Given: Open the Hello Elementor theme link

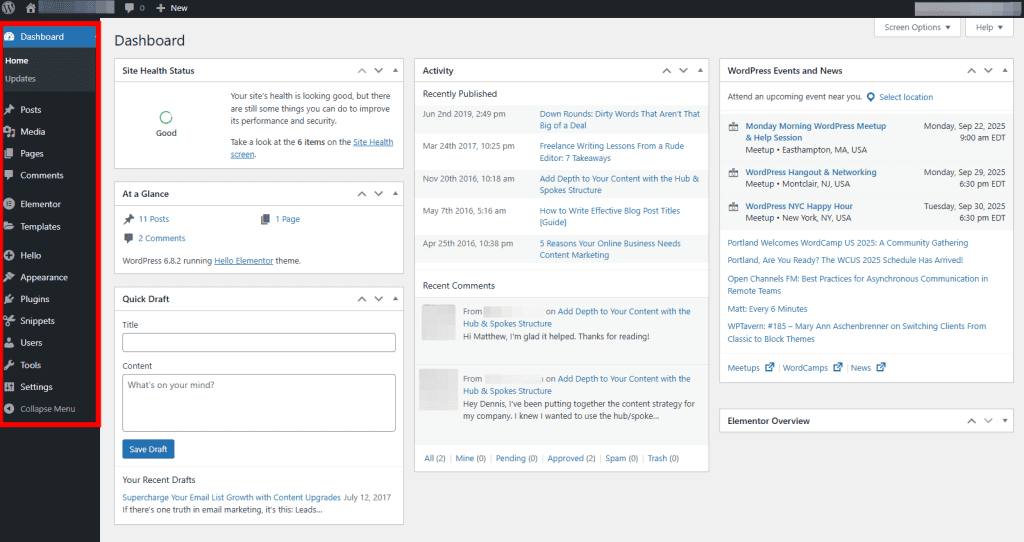Looking at the screenshot, I should (x=244, y=261).
